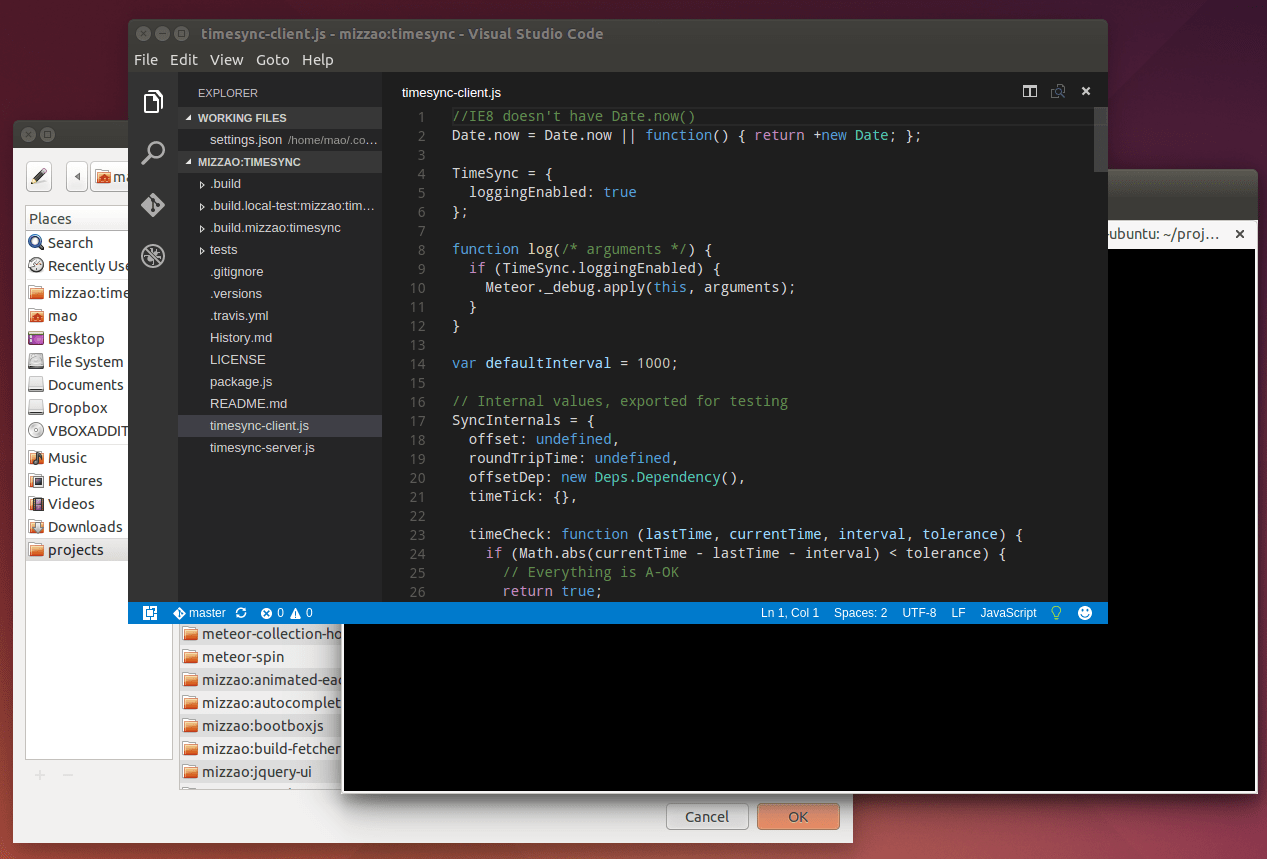
Task: Change the UTF-8 encoding setting
Action: (x=919, y=613)
